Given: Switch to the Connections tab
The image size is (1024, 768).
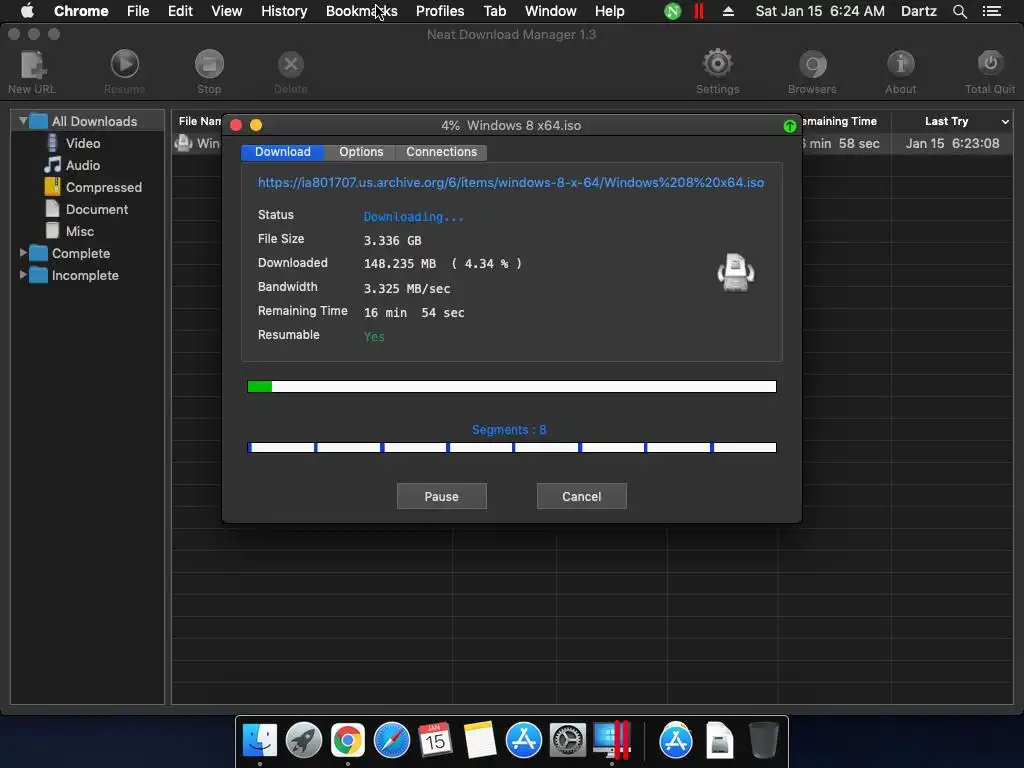Looking at the screenshot, I should 441,152.
